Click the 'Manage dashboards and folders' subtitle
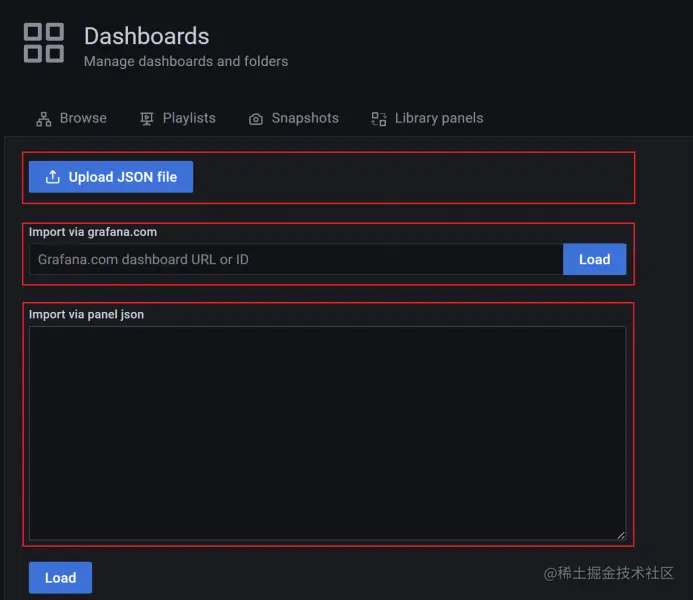Screen dimensions: 693x600 tap(186, 61)
